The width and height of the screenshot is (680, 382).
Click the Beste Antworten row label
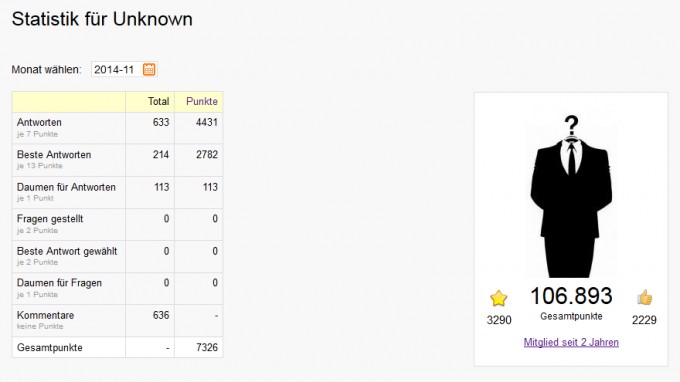pyautogui.click(x=54, y=155)
